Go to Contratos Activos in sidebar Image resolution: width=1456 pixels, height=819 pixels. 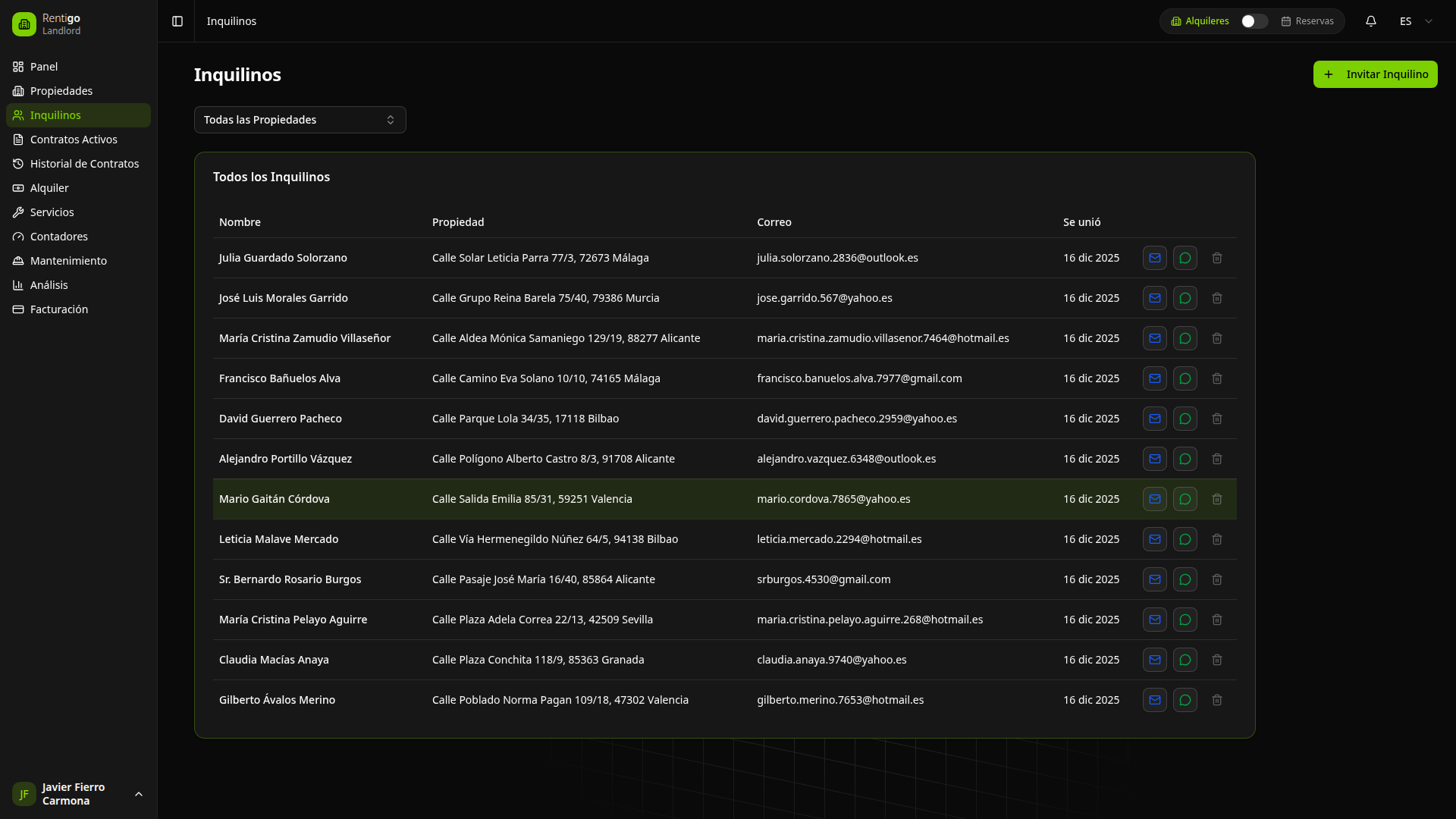point(74,140)
